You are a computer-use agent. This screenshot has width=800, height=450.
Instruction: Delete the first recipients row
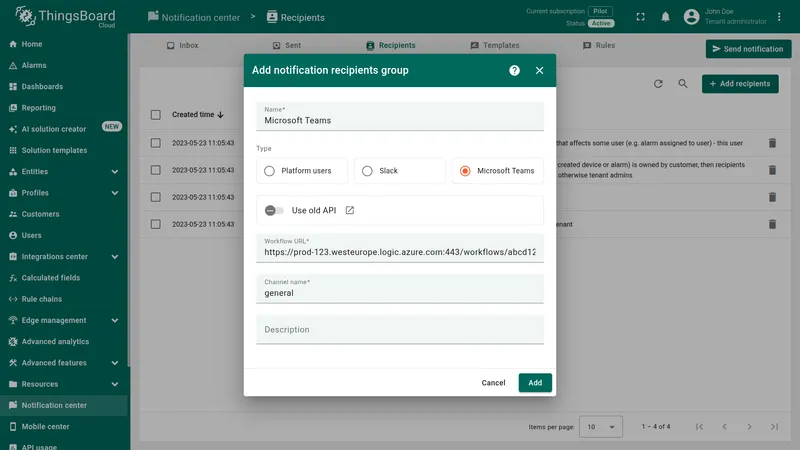772,143
